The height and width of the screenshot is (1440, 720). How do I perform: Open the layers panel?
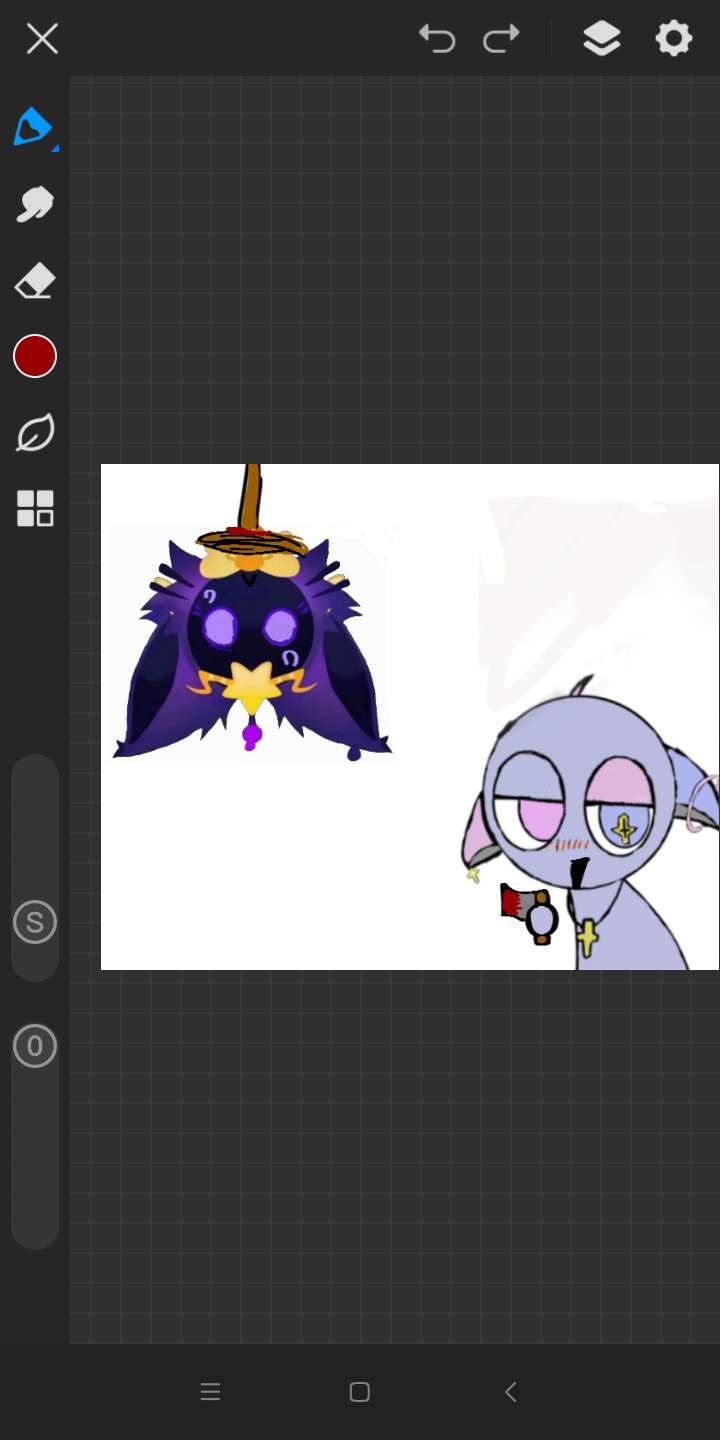(601, 39)
